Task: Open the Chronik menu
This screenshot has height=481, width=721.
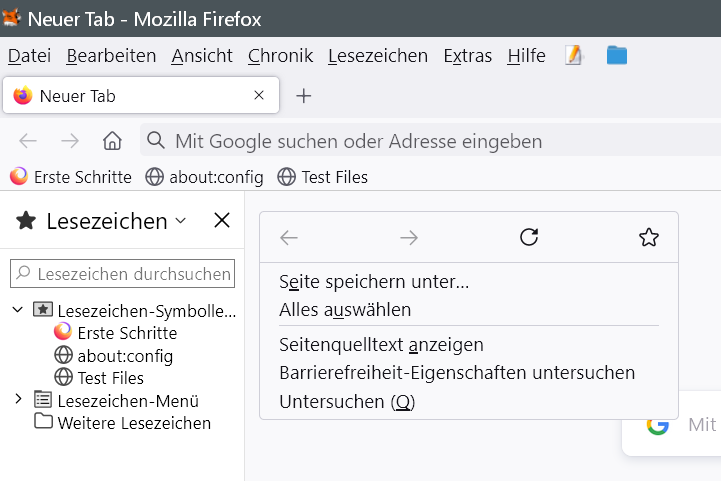Action: pos(280,56)
